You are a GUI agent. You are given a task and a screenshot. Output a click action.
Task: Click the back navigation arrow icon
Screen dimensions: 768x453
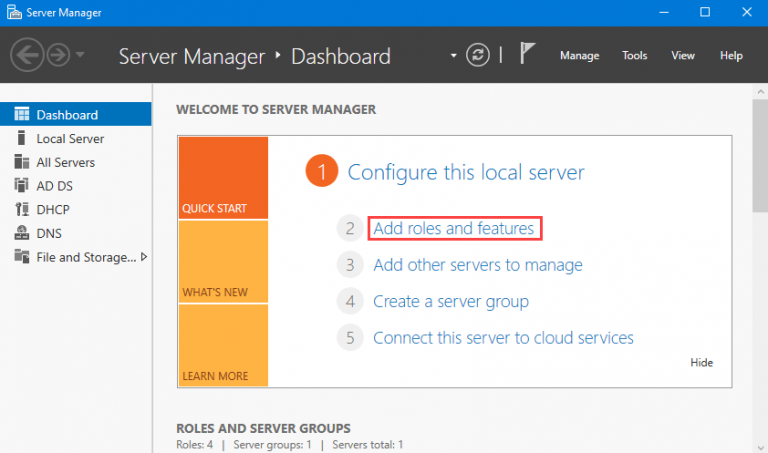click(x=28, y=56)
